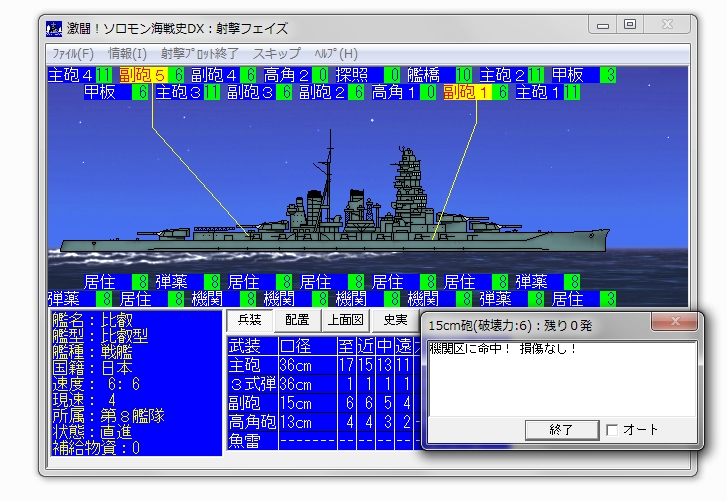Select the highlighted 副砲5 section
727x501 pixels.
pyautogui.click(x=152, y=75)
